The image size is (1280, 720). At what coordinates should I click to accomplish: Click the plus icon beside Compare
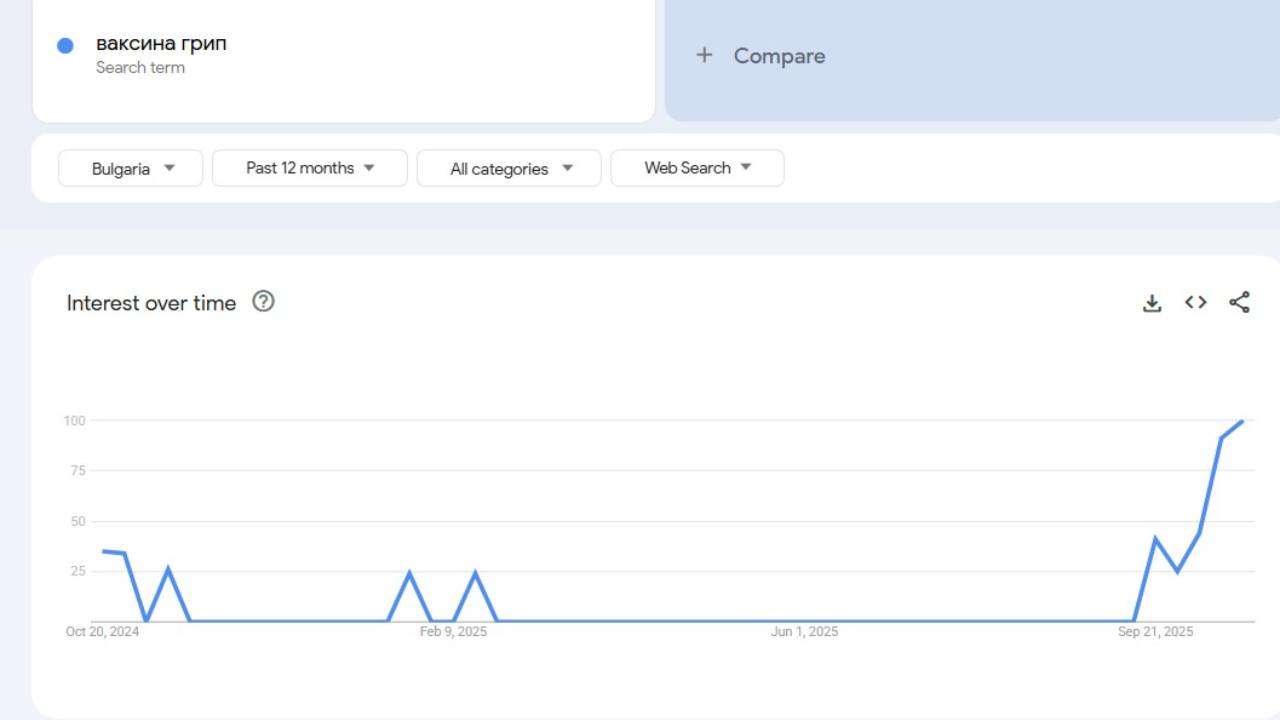tap(704, 56)
